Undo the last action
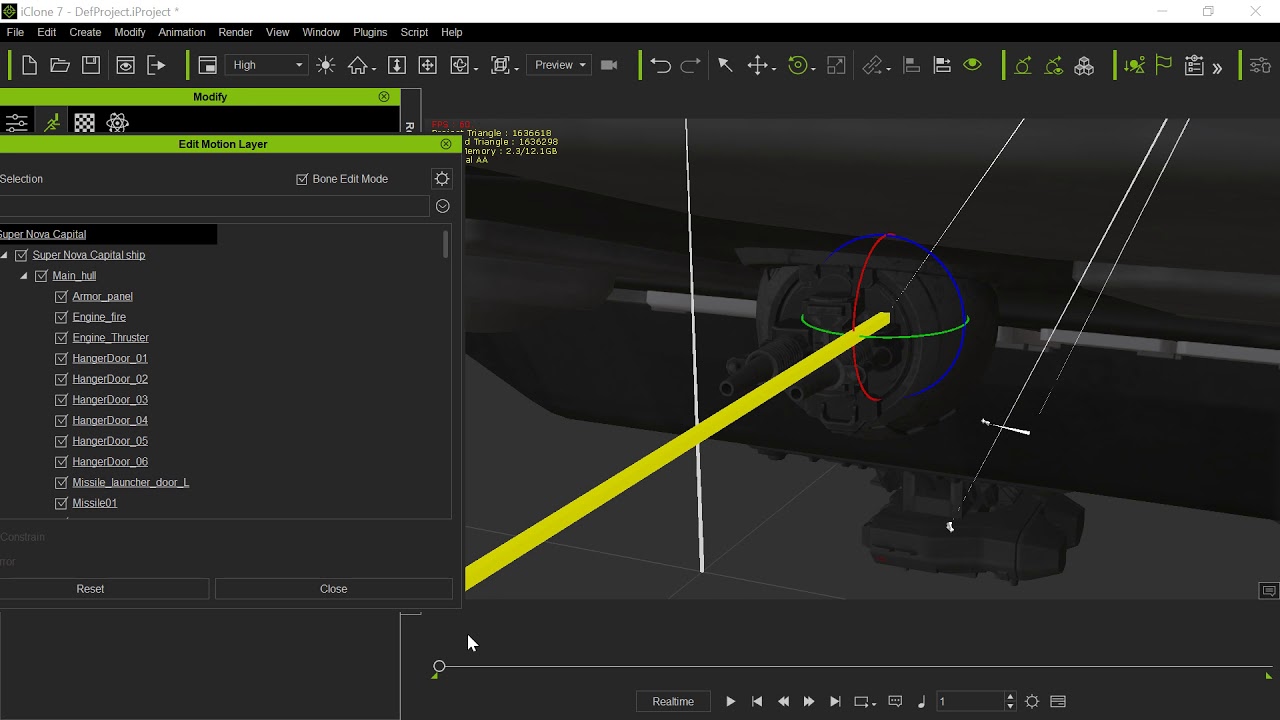1280x720 pixels. [660, 65]
